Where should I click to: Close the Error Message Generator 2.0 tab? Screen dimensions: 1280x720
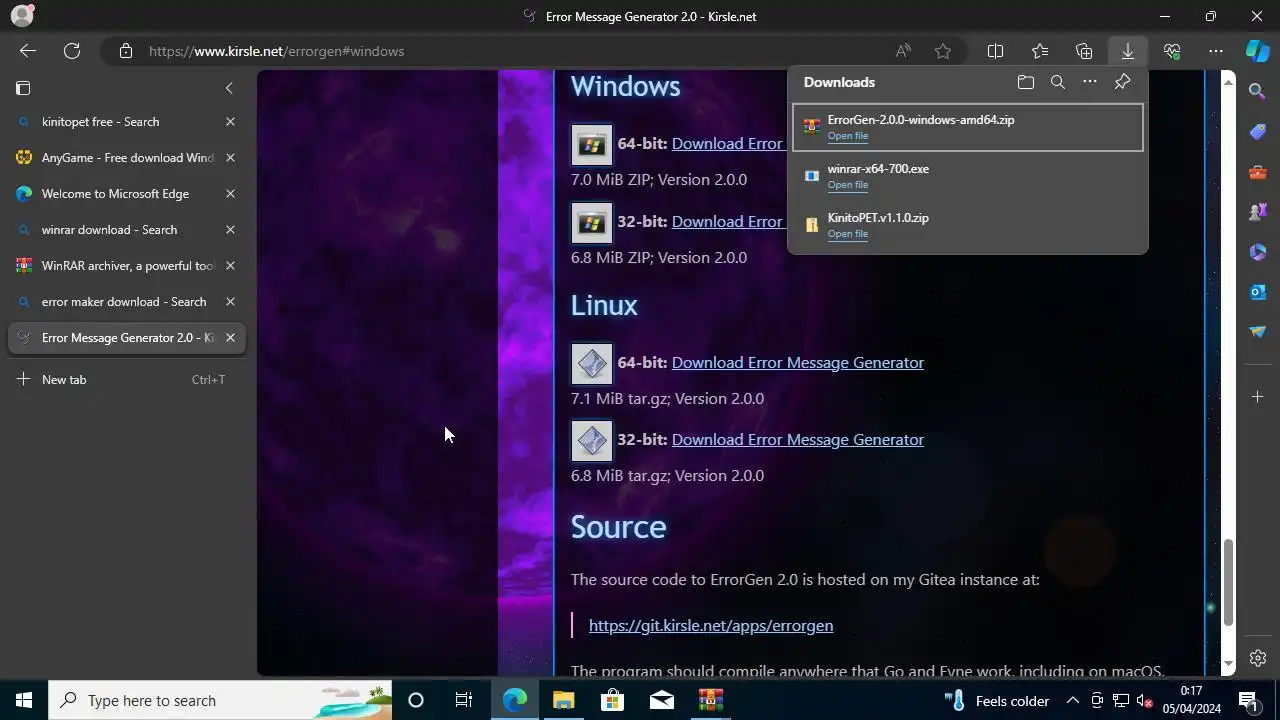230,338
